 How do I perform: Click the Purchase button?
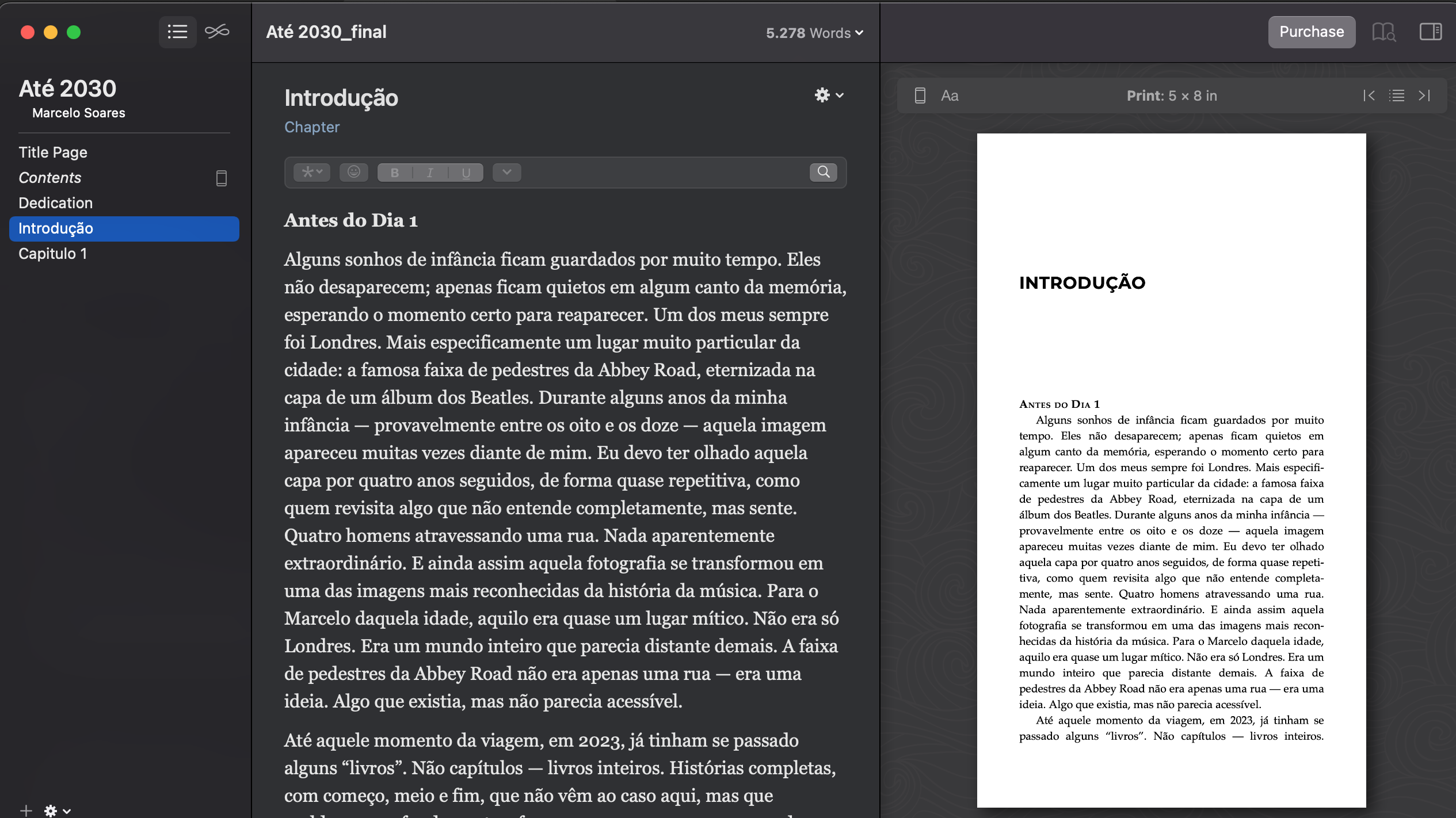1311,32
